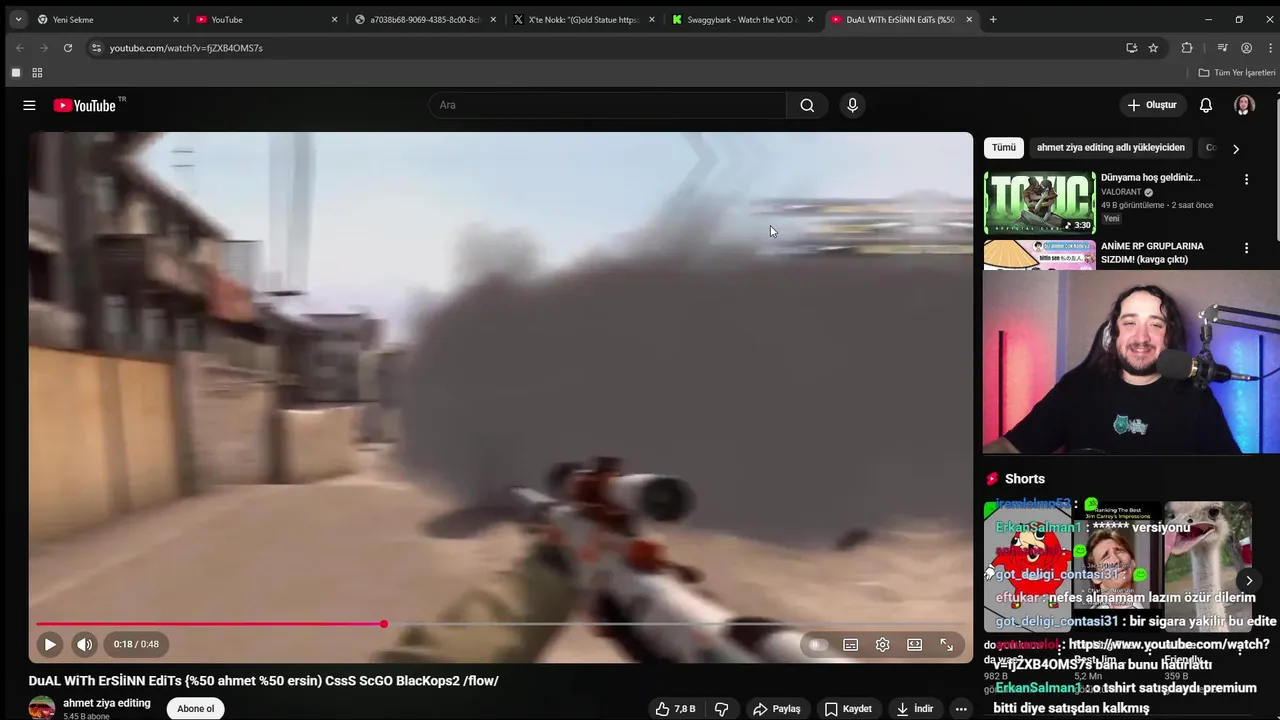Open the media controls icon in toolbar
1280x720 pixels.
tap(1222, 48)
